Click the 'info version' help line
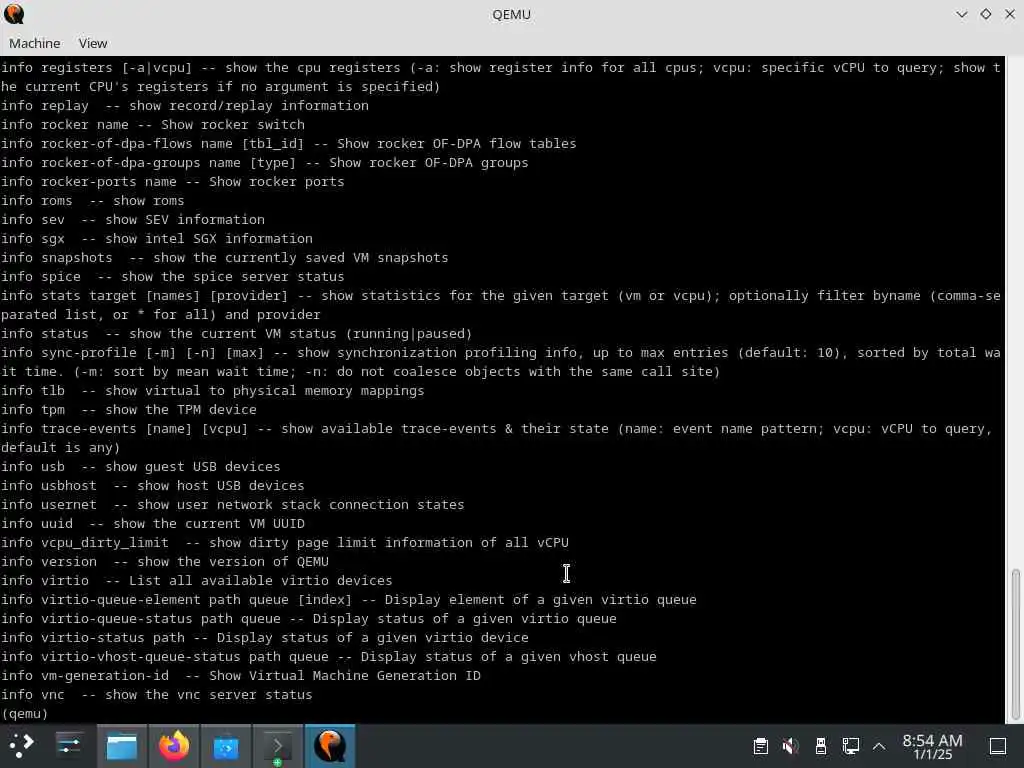Screen dimensions: 1024x768 point(165,562)
